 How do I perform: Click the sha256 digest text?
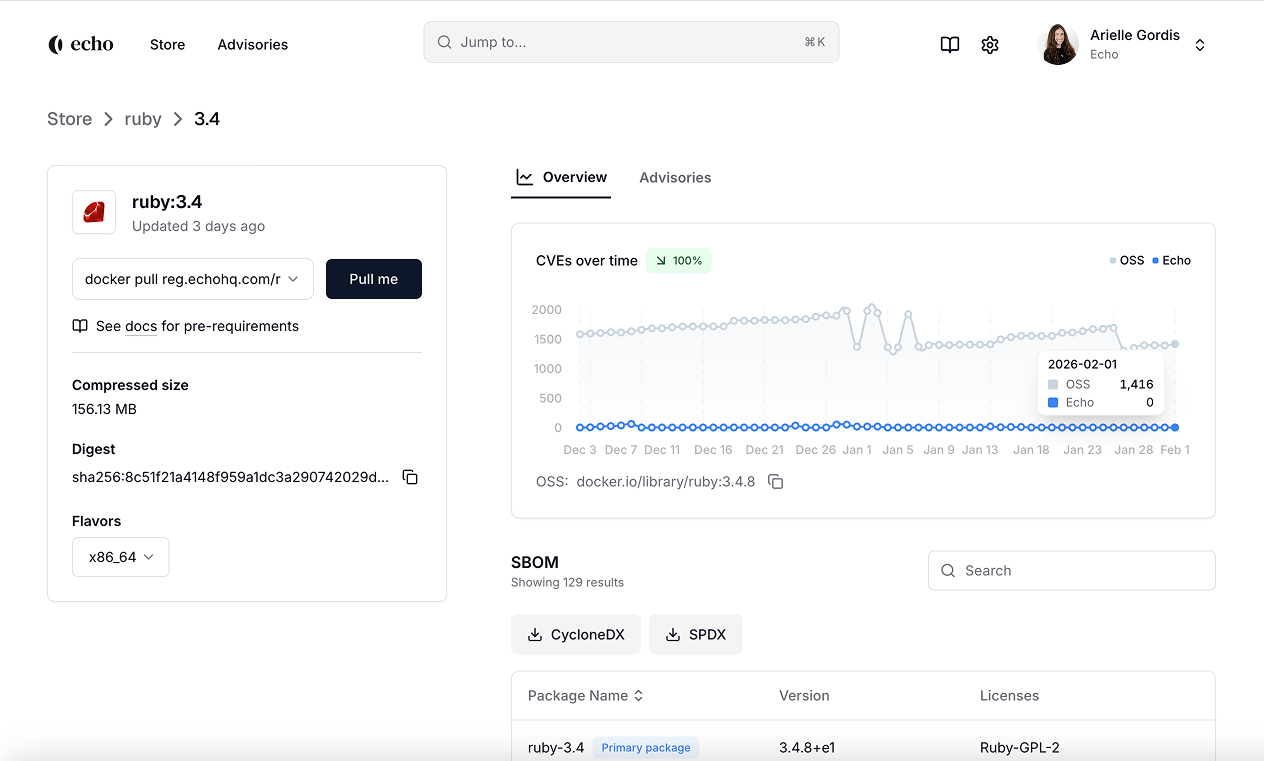pos(231,477)
